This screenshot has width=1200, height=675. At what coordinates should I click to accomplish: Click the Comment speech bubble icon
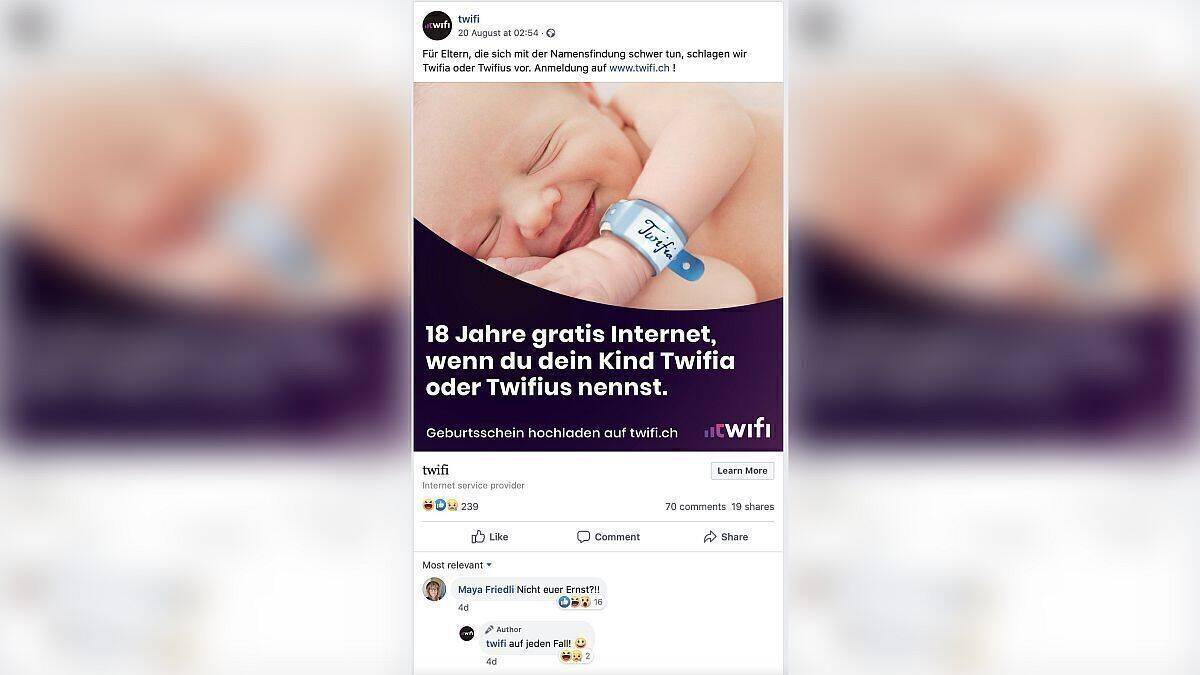coord(584,537)
